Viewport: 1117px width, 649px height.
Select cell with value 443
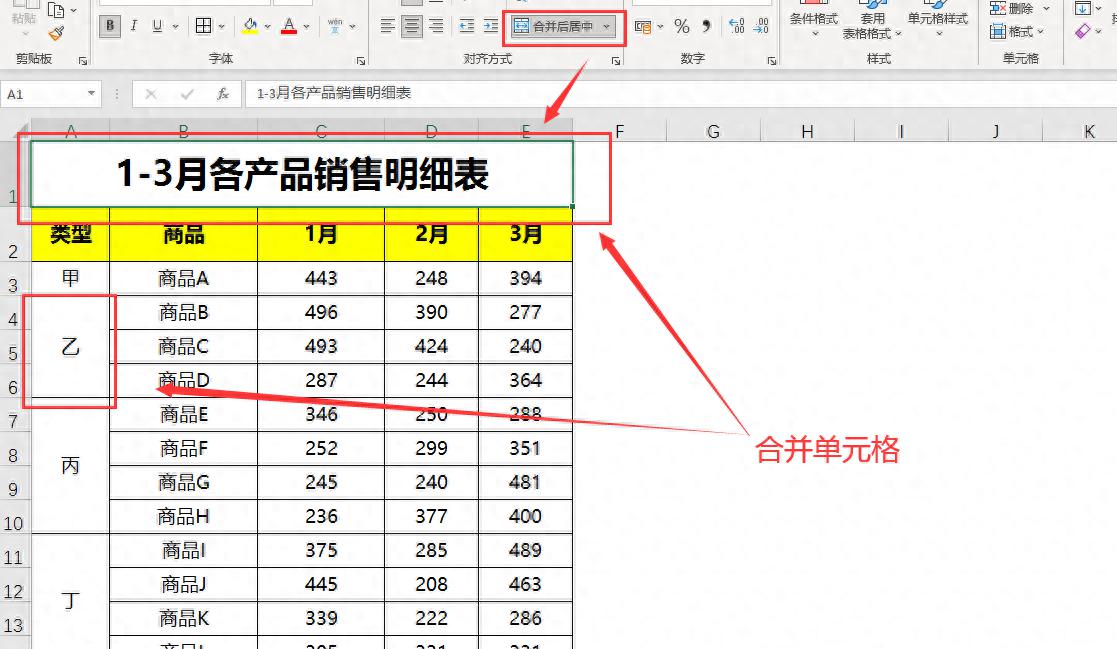pyautogui.click(x=321, y=278)
